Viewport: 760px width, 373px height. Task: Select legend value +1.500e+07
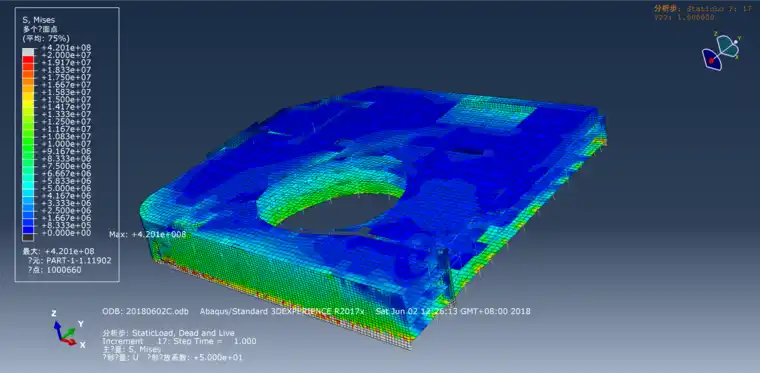66,100
